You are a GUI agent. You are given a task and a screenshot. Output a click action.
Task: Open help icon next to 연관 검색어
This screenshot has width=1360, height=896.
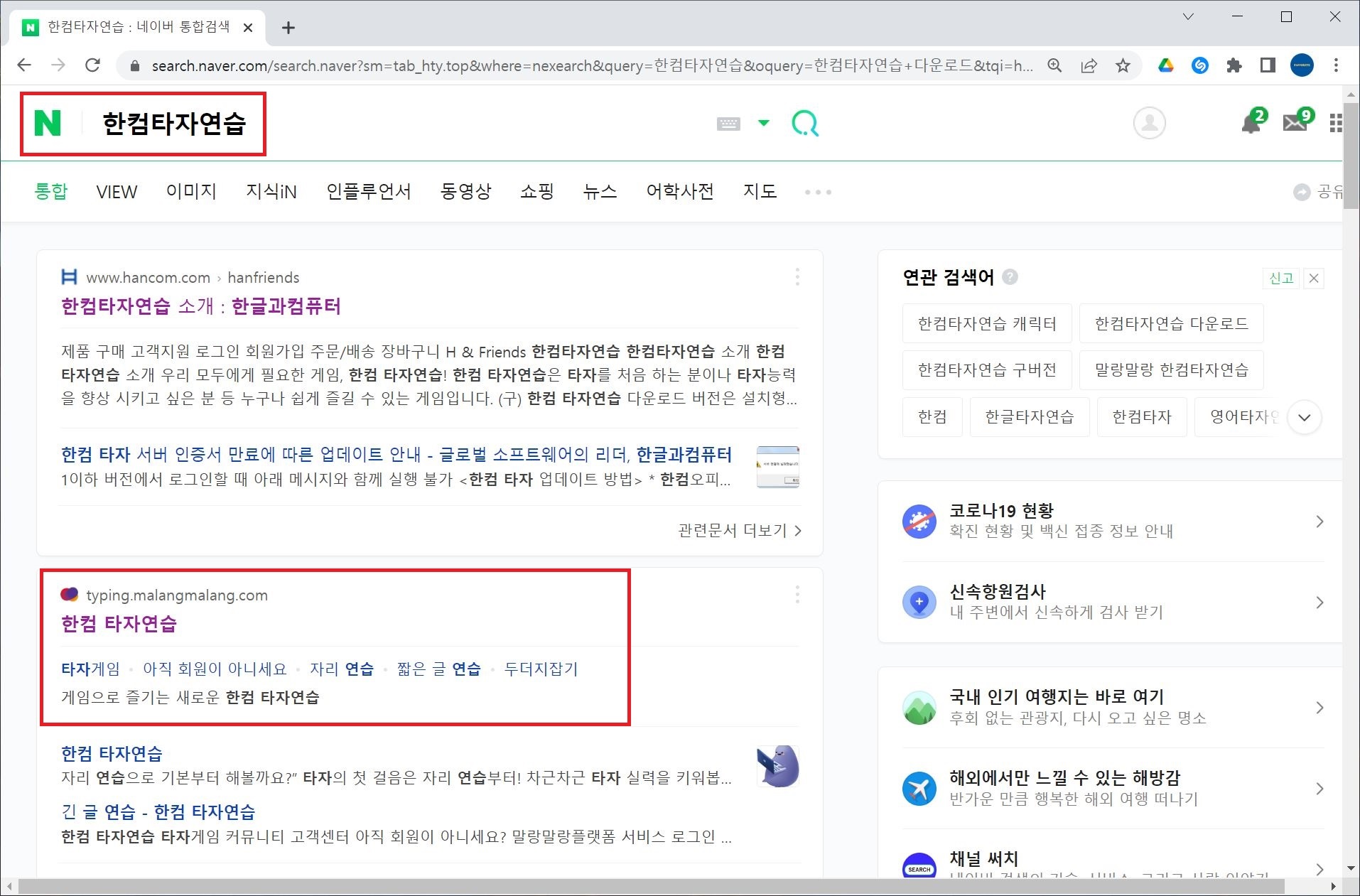pos(1010,277)
